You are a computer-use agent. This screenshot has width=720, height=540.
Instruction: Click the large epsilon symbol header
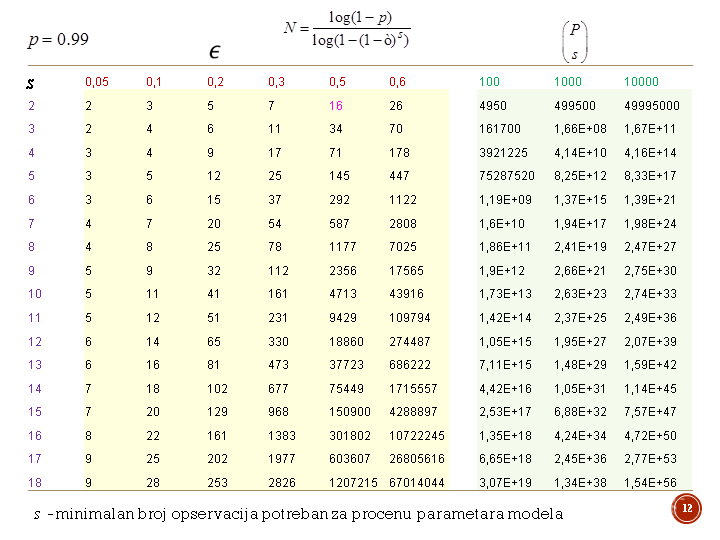(214, 52)
